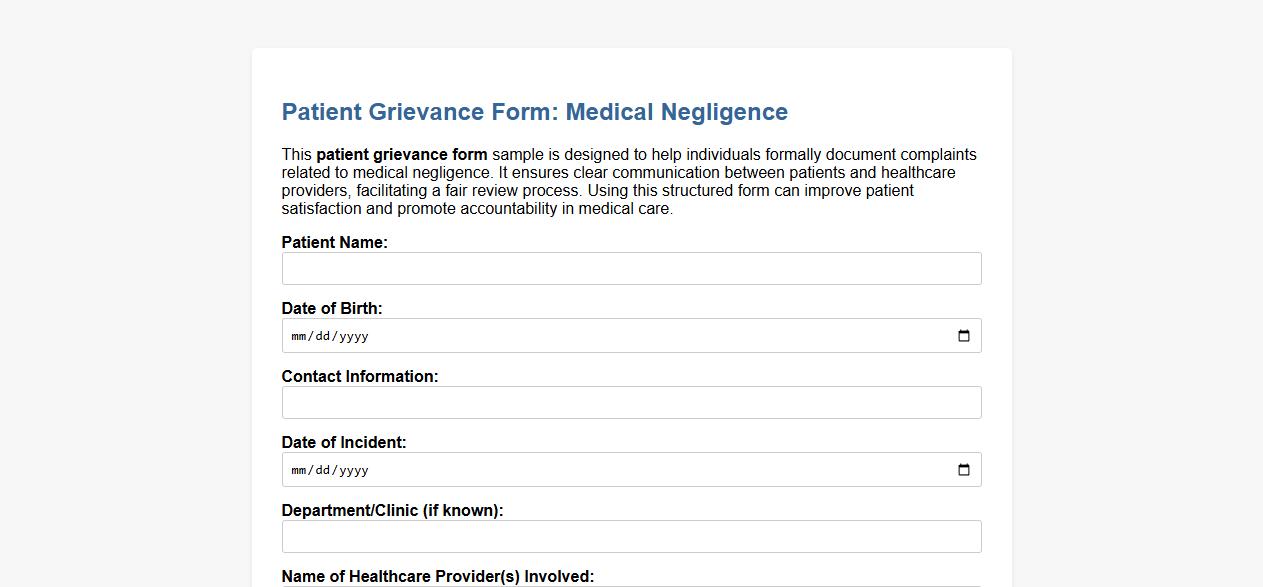Select the day segment of Date of Incident
Image resolution: width=1263 pixels, height=587 pixels.
point(321,470)
